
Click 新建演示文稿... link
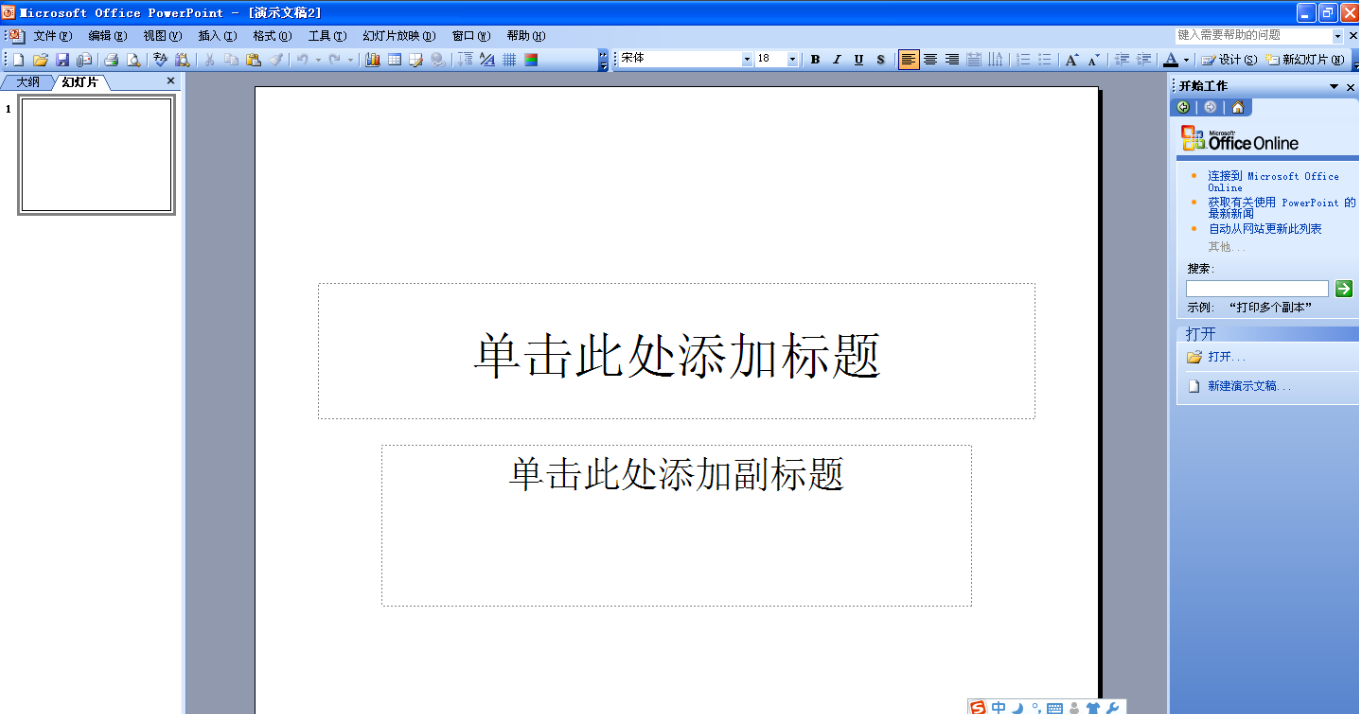tap(1249, 386)
